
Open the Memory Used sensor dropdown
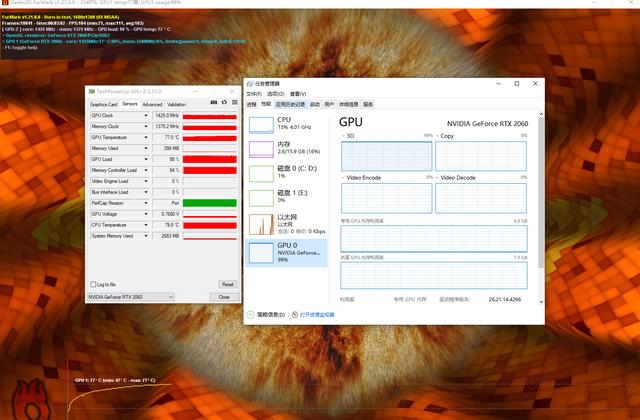pos(146,149)
